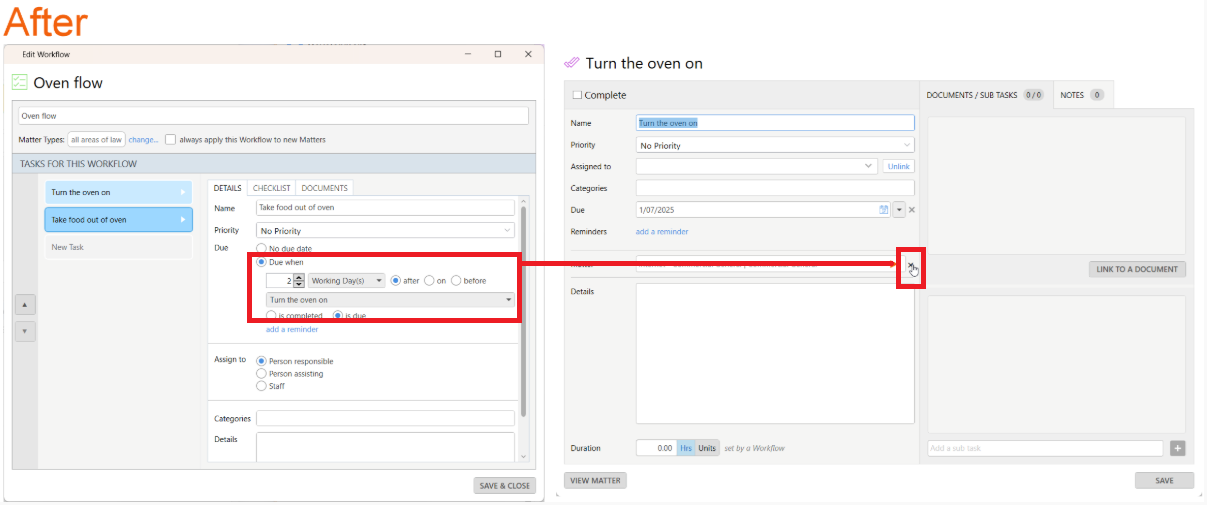Click arrow on Turn the oven on task
Screen dimensions: 1207x505
click(x=182, y=192)
